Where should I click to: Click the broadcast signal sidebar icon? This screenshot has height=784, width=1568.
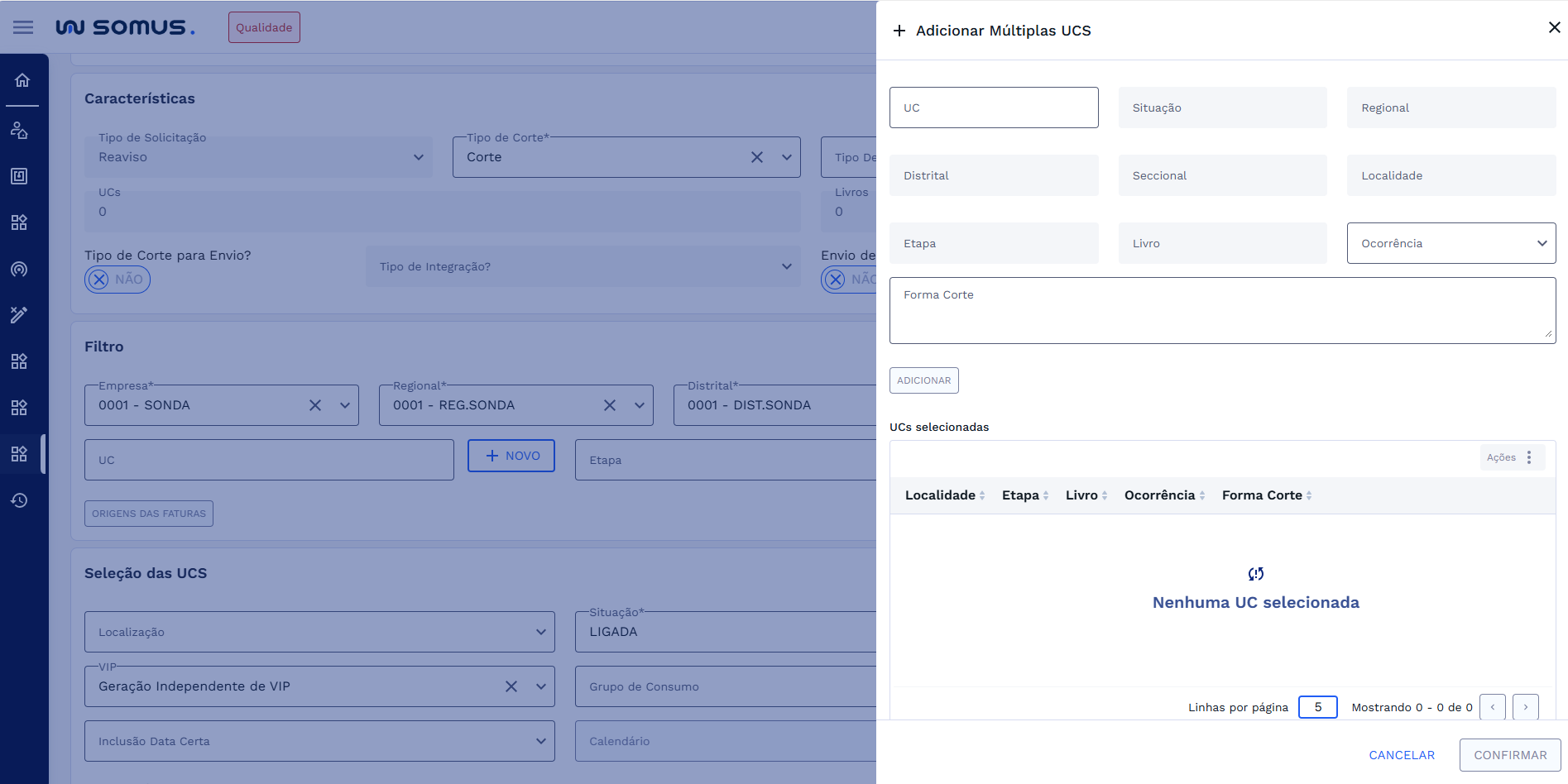(x=19, y=269)
